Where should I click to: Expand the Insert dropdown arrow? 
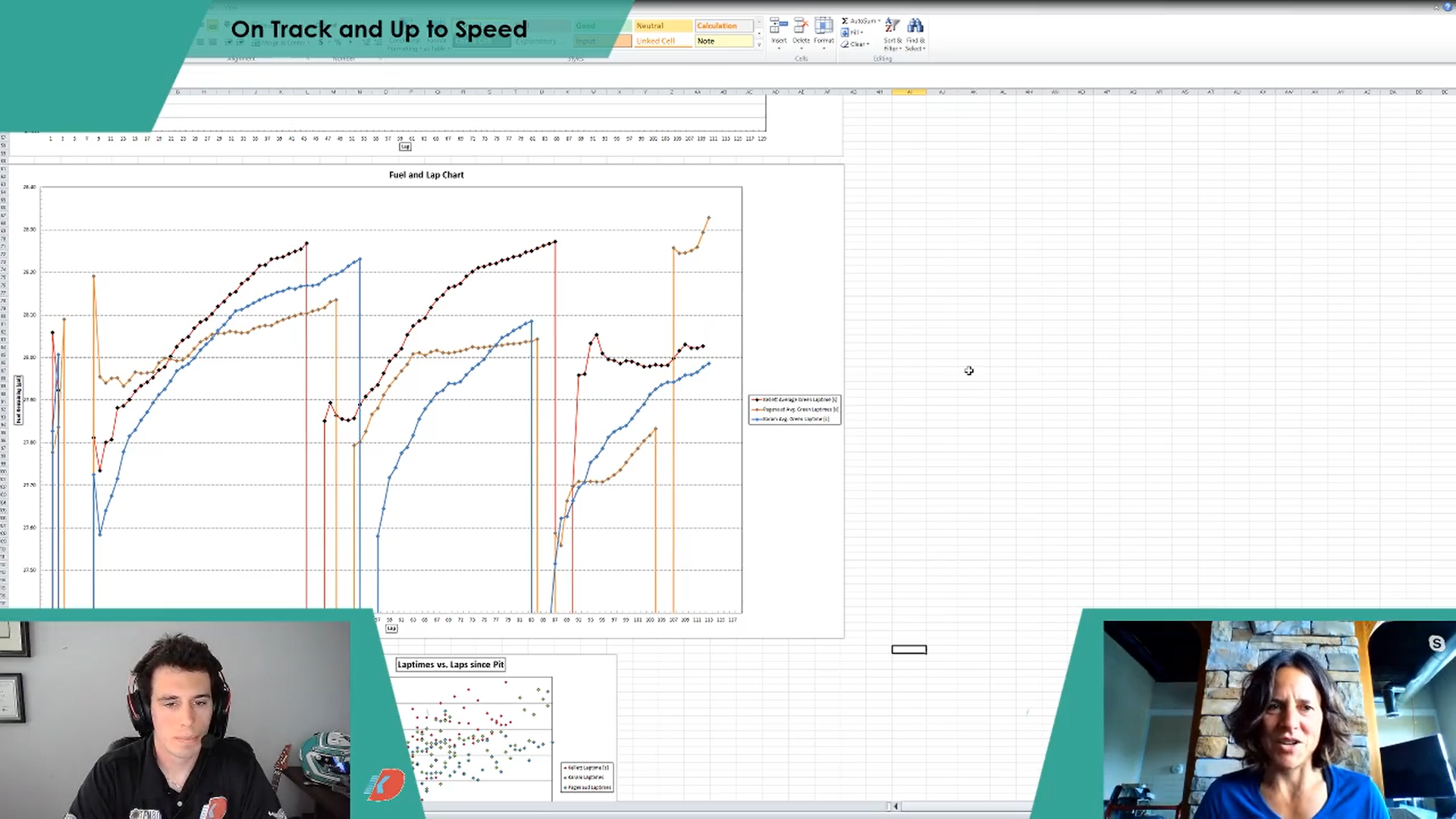pos(779,49)
